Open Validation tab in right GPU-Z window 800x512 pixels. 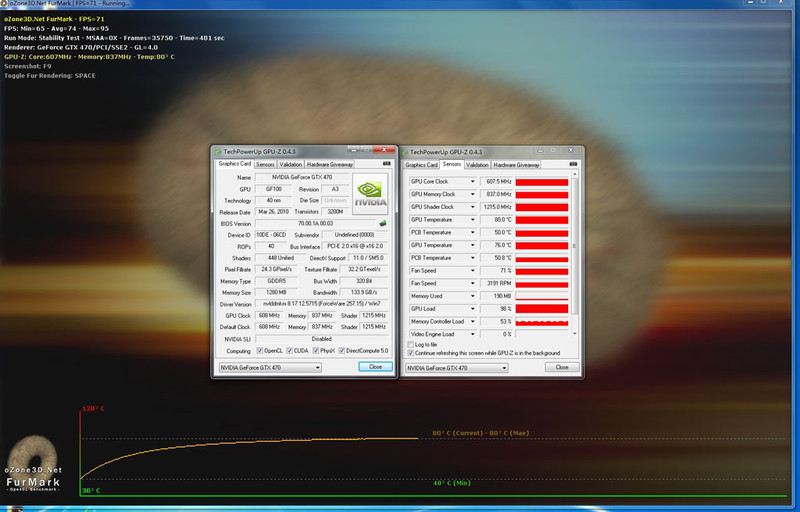[x=477, y=165]
